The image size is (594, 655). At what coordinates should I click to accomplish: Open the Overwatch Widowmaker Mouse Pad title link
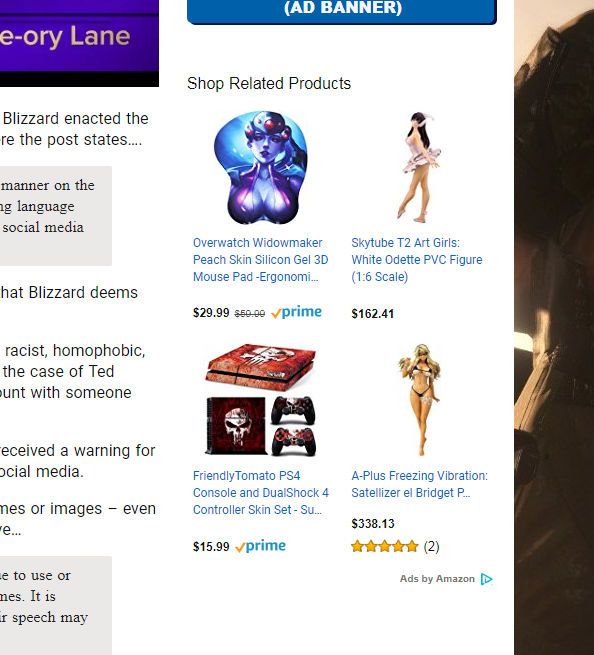pyautogui.click(x=260, y=260)
